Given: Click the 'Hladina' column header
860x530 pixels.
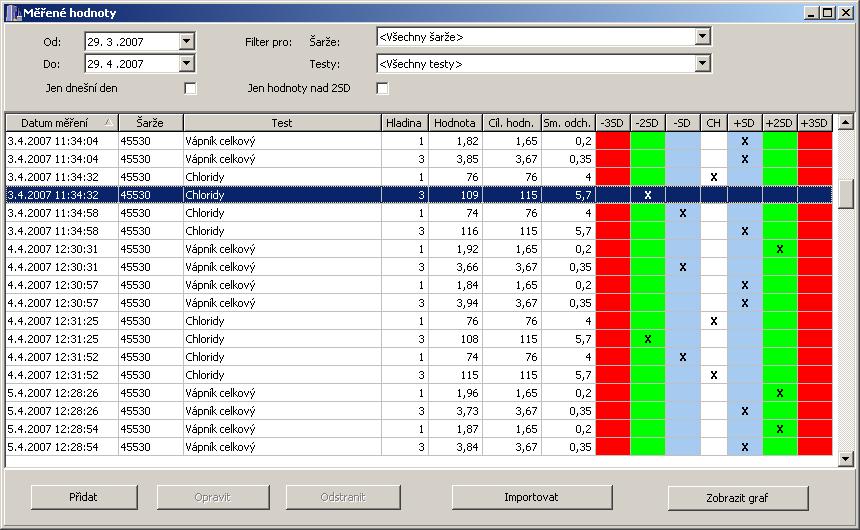Looking at the screenshot, I should tap(404, 123).
